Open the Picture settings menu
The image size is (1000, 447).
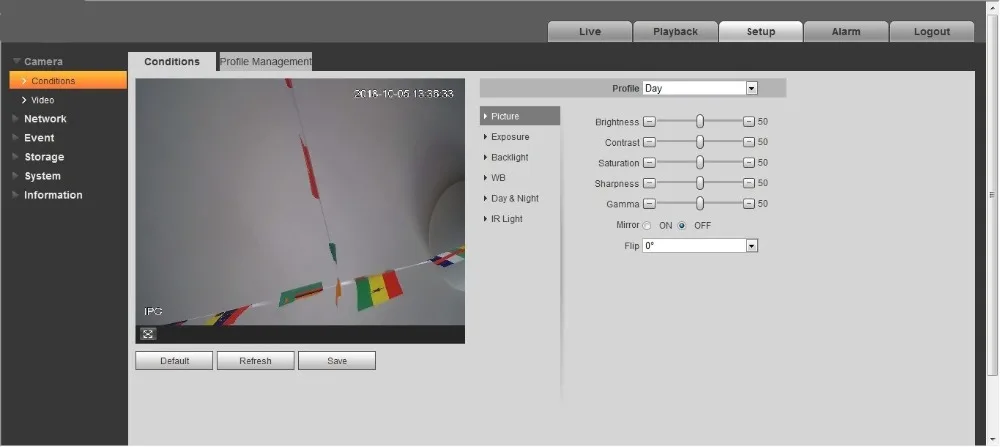pos(520,116)
